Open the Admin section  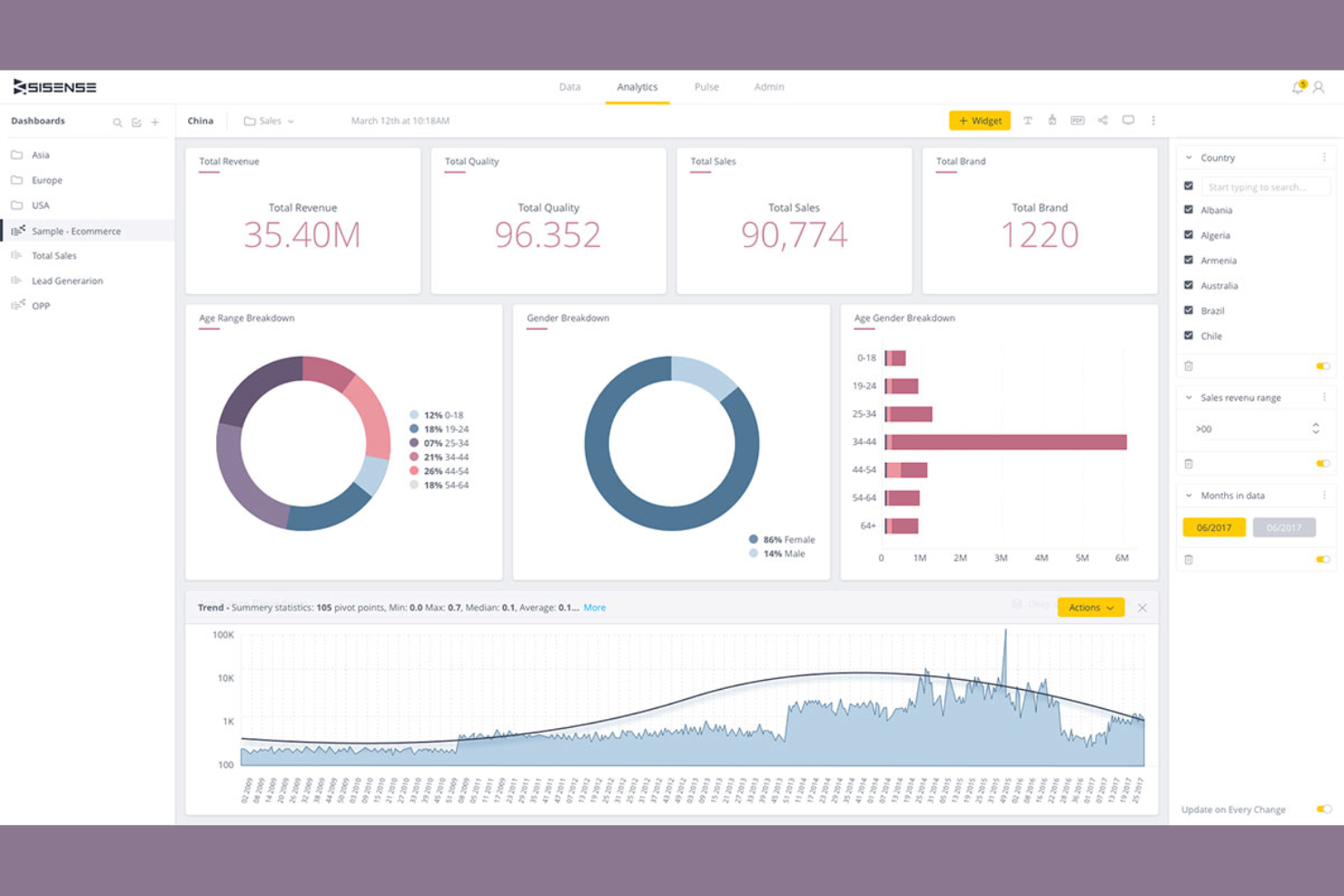pos(768,86)
